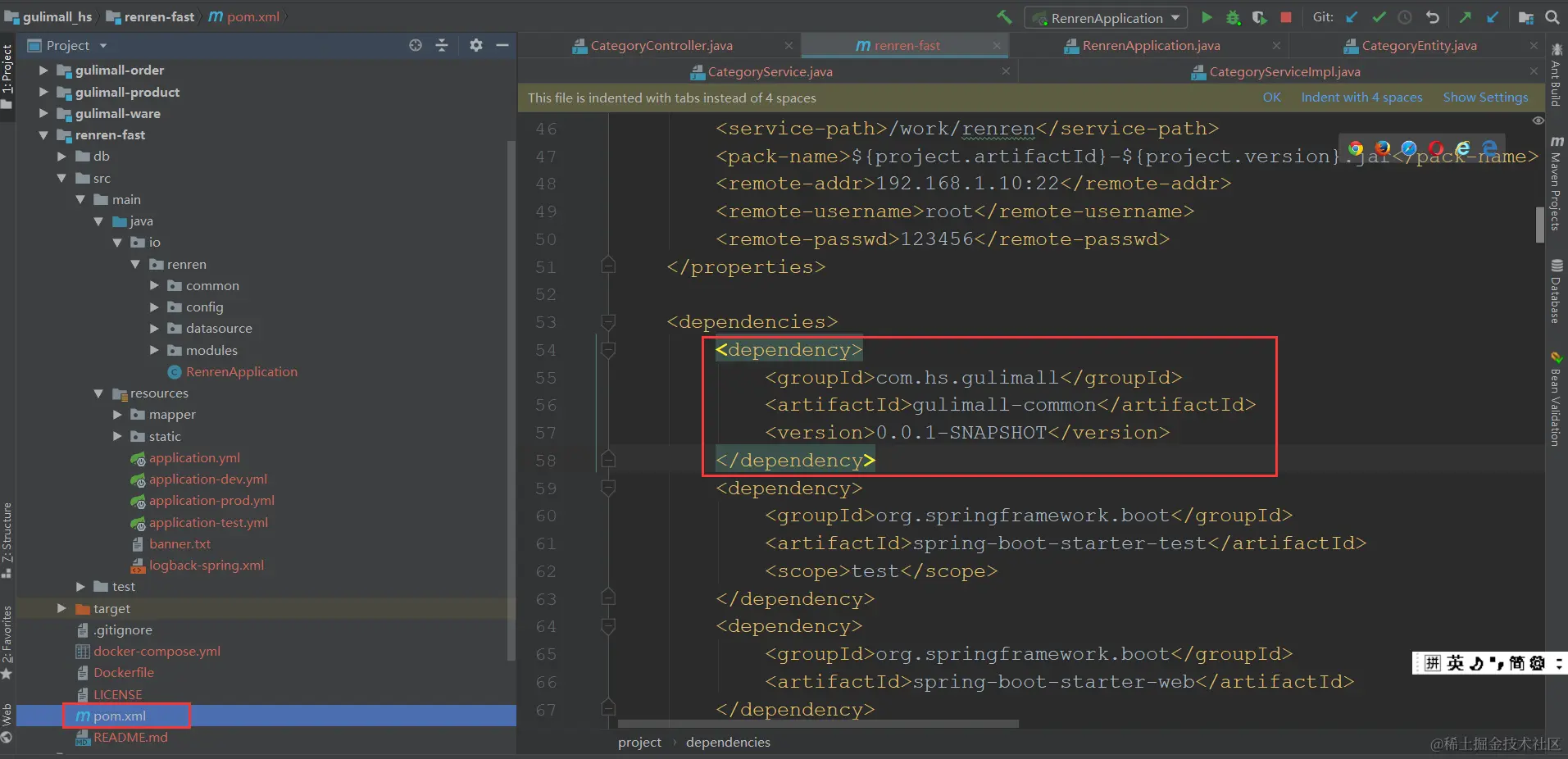
Task: Run with coverage icon in toolbar
Action: [x=1260, y=17]
